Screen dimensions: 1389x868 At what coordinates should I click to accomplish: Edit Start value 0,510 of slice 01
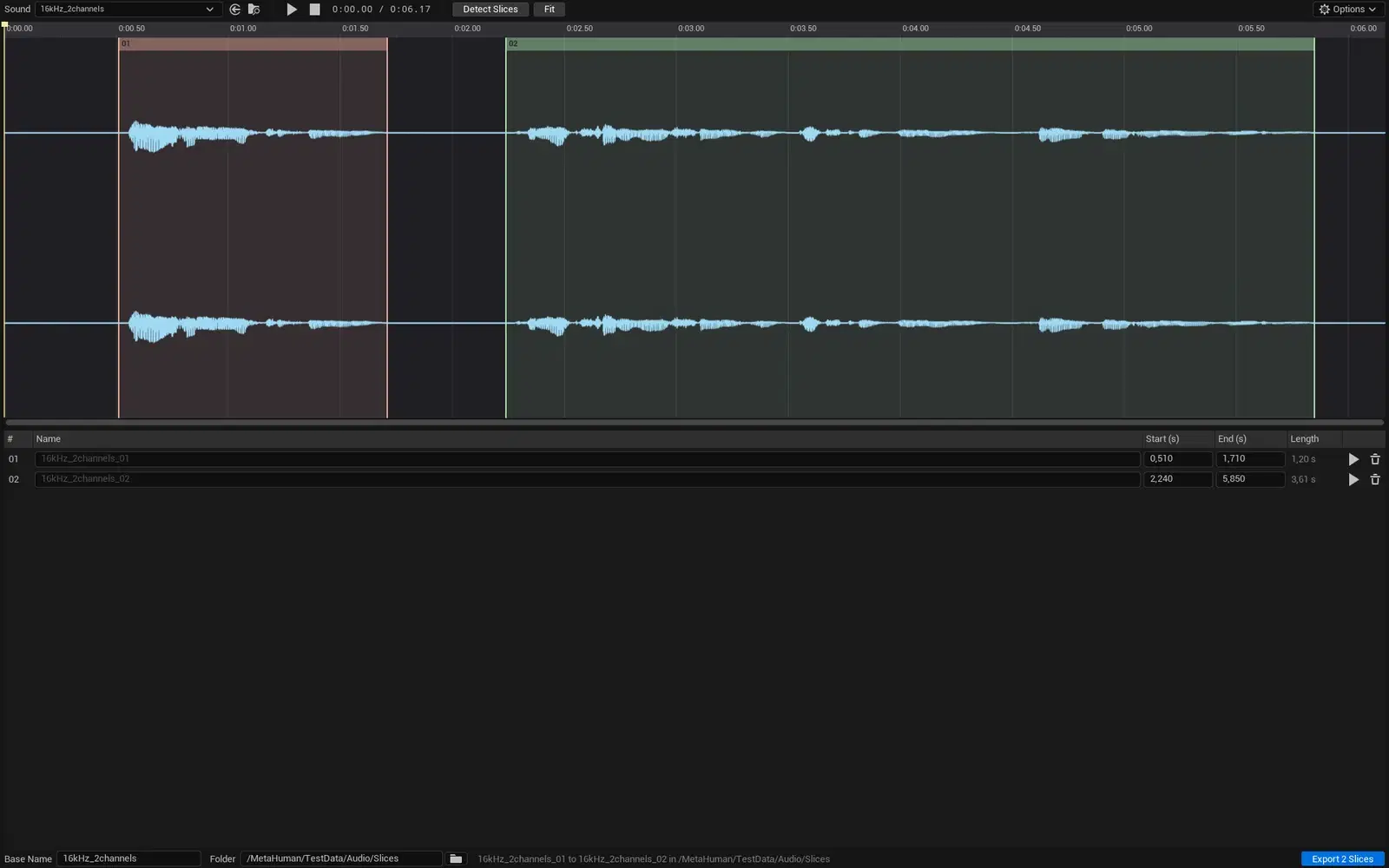coord(1178,458)
